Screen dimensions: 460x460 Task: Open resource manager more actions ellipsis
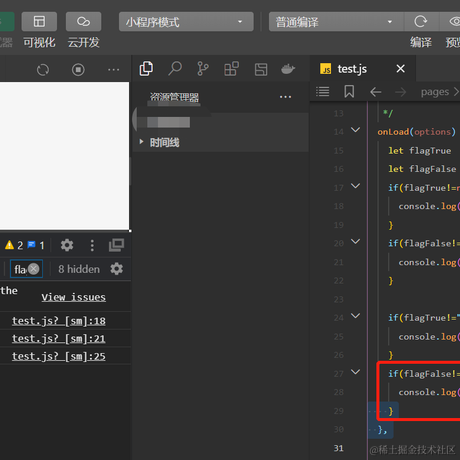[x=285, y=97]
